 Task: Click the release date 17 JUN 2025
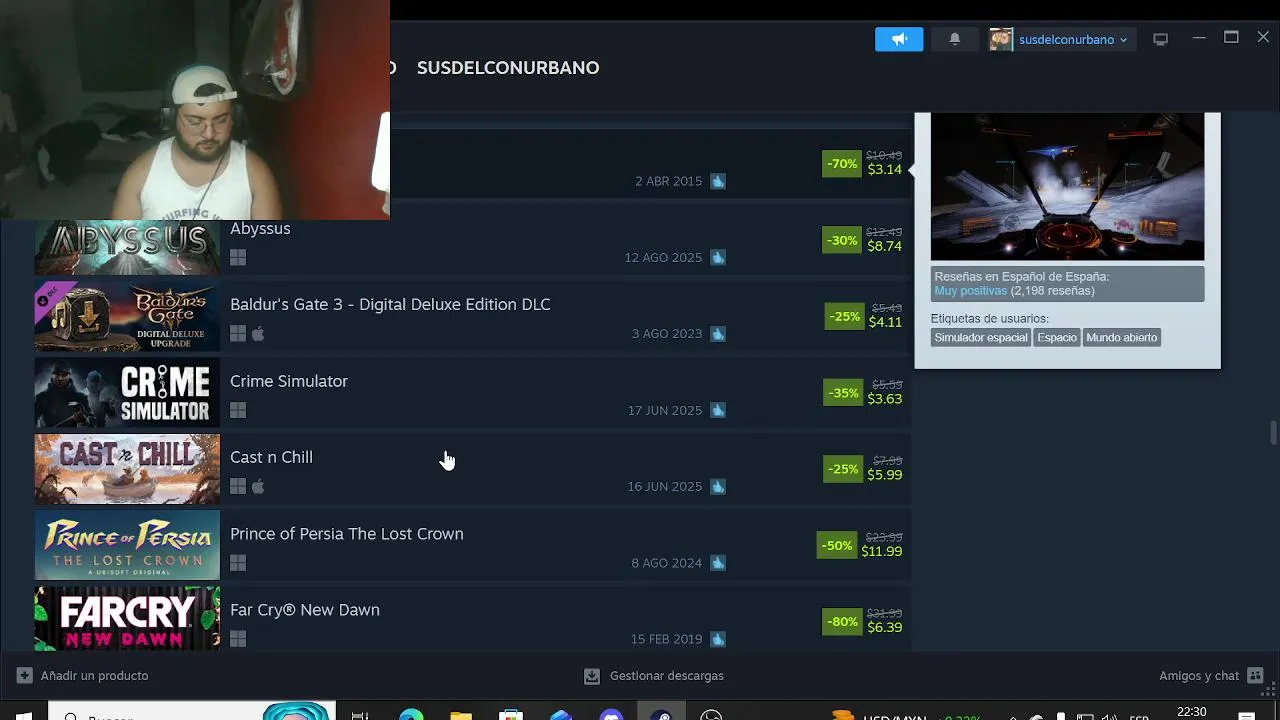pyautogui.click(x=665, y=411)
